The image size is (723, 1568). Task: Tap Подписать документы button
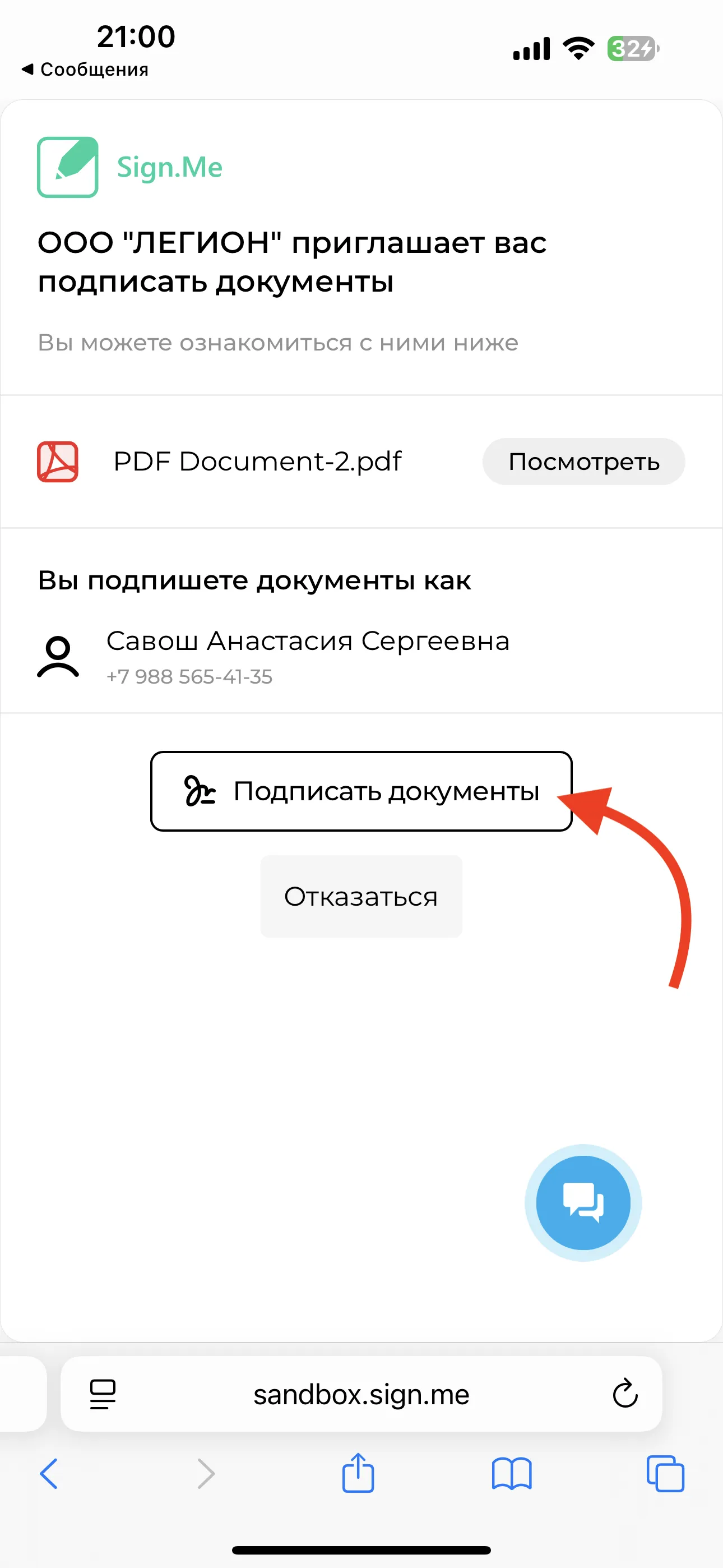click(x=361, y=791)
